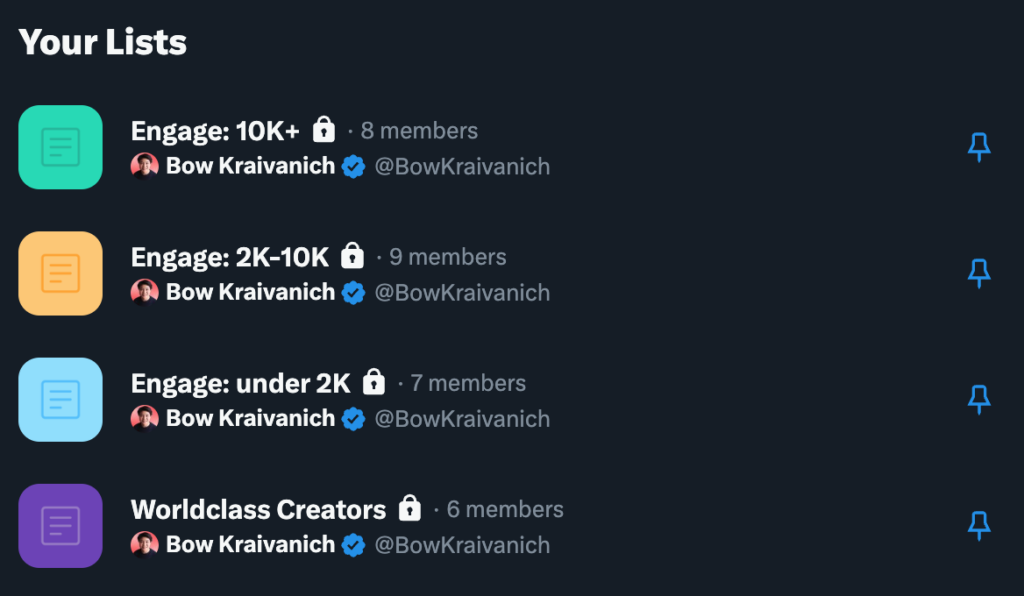This screenshot has width=1024, height=596.
Task: Click @BowKraivanich handle under Engage: under 2K
Action: click(462, 419)
